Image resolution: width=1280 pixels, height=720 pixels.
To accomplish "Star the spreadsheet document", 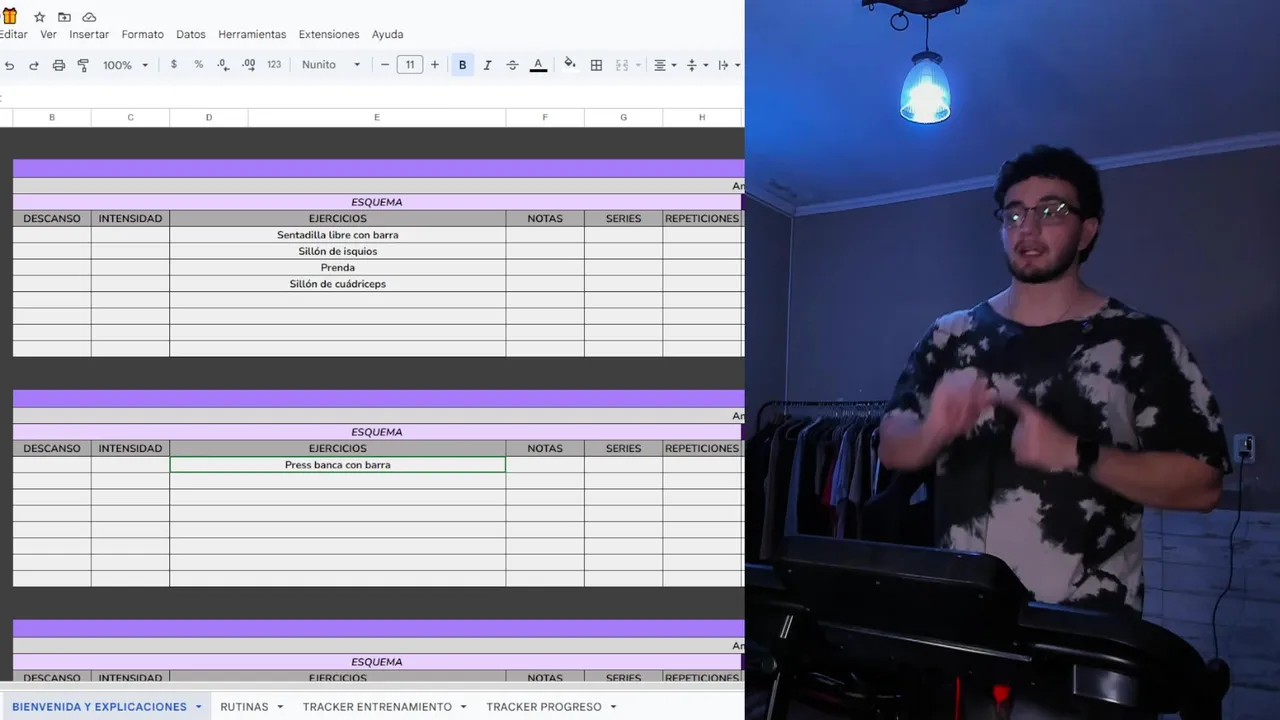I will pos(40,17).
